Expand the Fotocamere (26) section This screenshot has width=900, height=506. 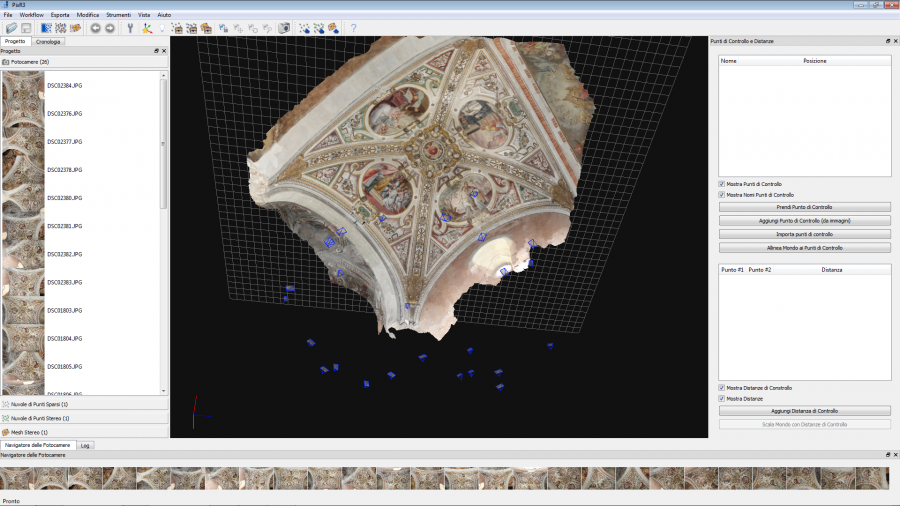(84, 62)
